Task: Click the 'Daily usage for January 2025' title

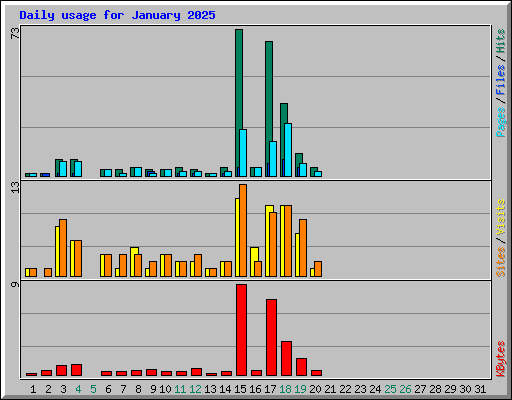Action: [117, 15]
